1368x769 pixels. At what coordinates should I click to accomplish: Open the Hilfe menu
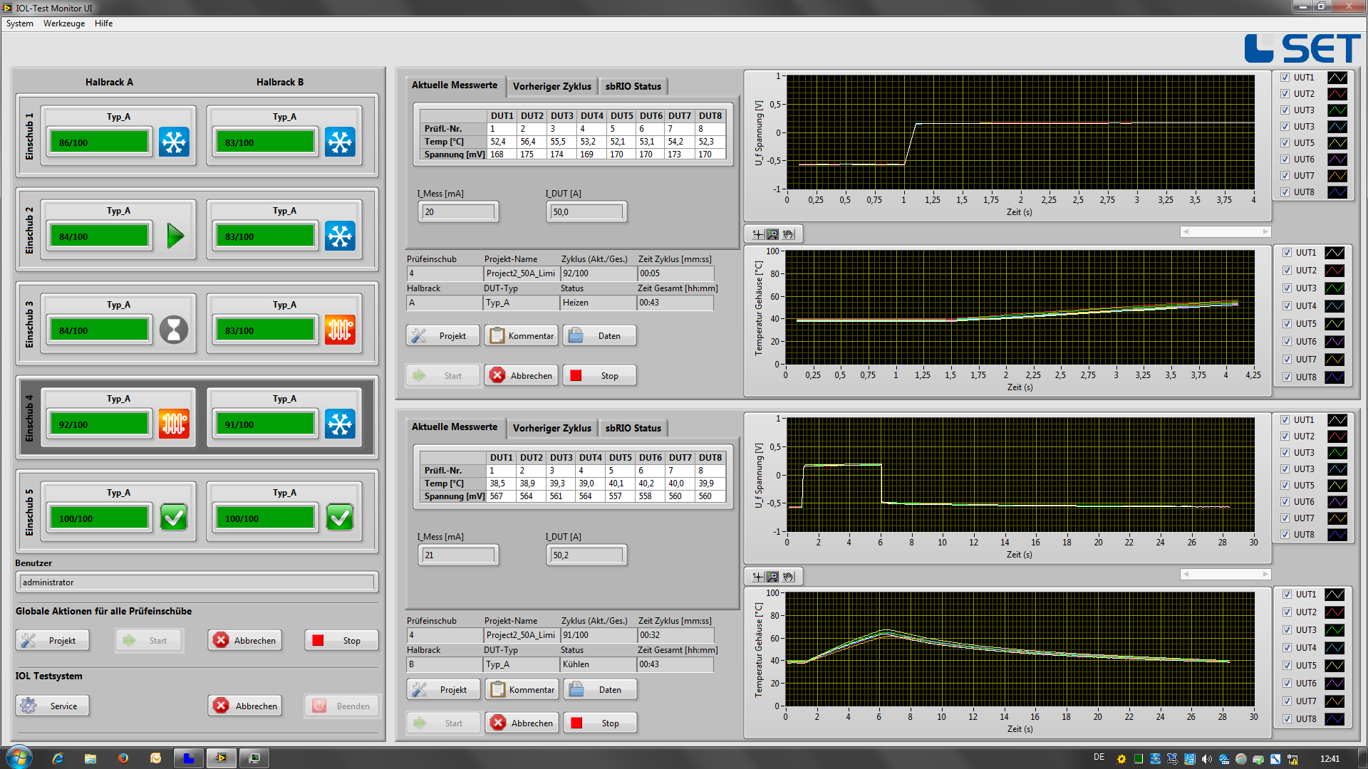(103, 23)
